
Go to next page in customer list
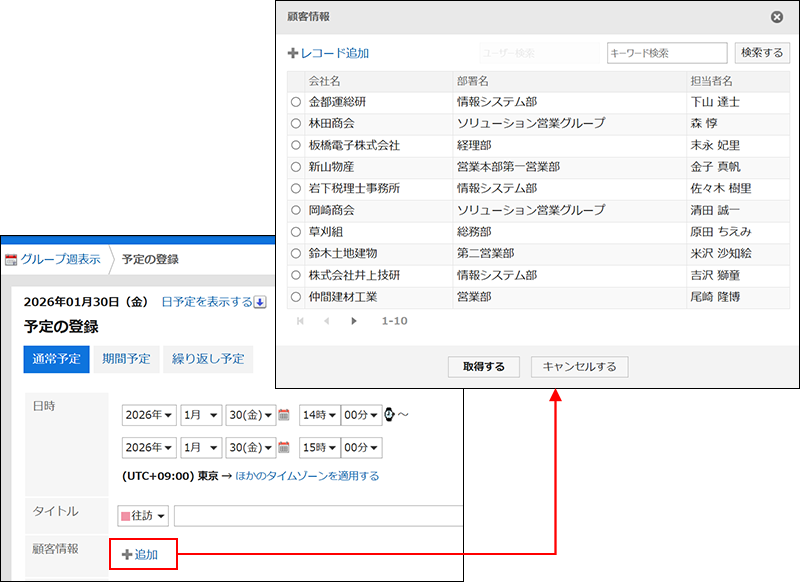pyautogui.click(x=354, y=321)
